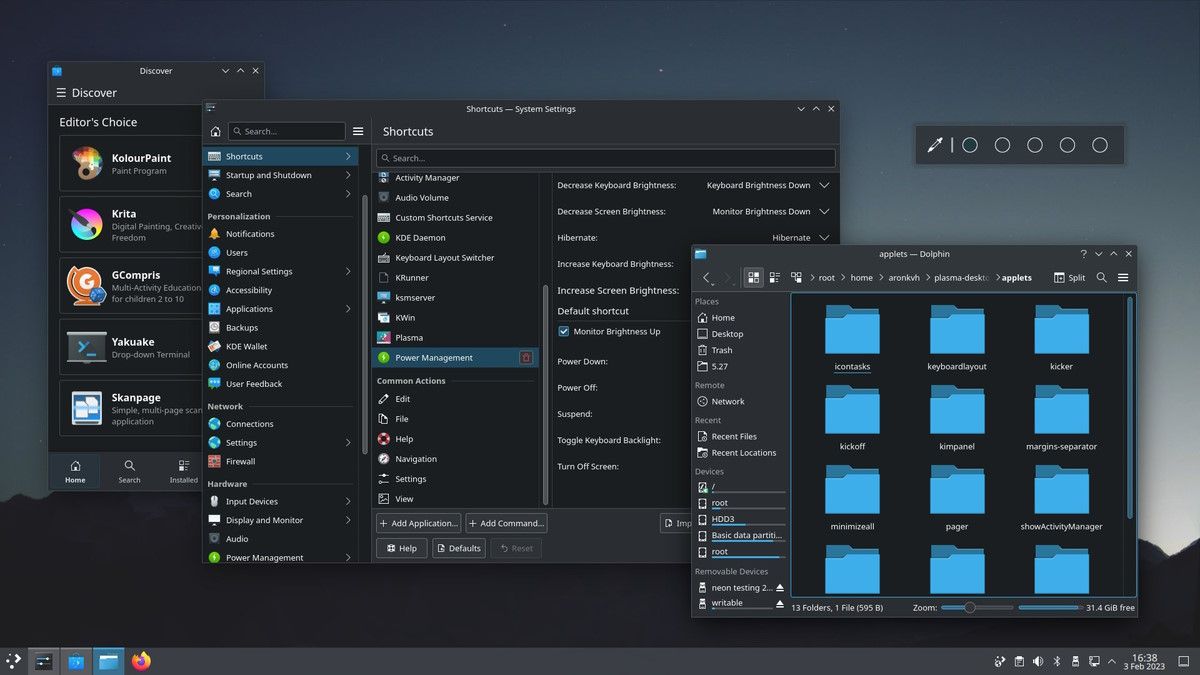Click the Defaults button in Shortcuts
1200x675 pixels.
click(x=458, y=548)
